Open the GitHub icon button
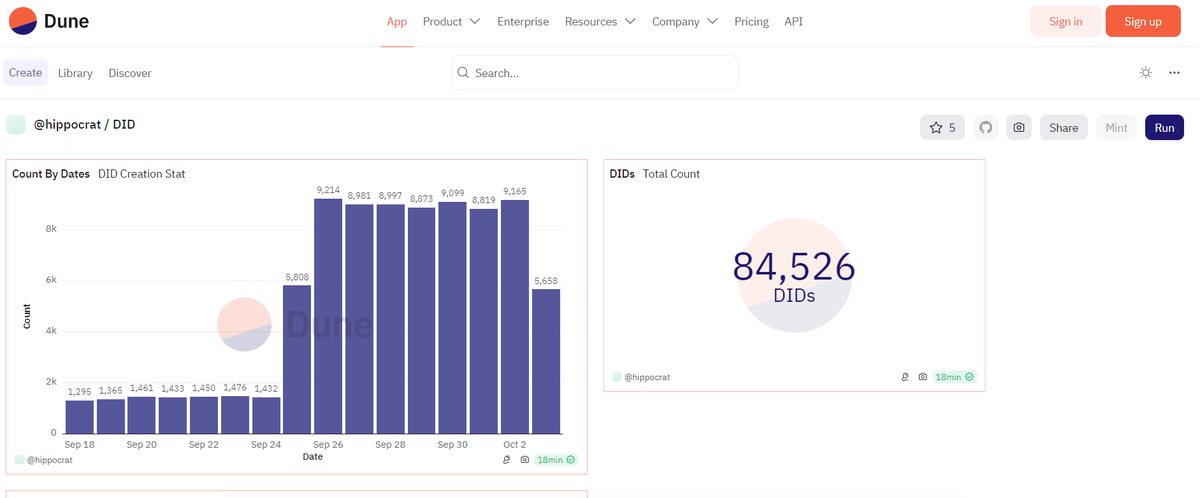1200x498 pixels. pyautogui.click(x=986, y=128)
